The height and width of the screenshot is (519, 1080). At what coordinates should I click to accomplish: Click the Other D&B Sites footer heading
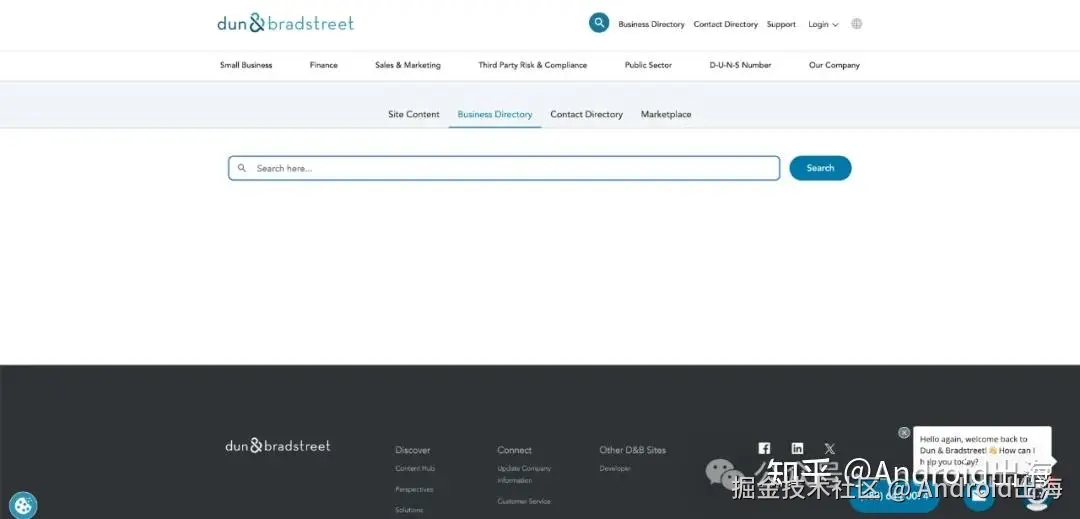(x=632, y=450)
